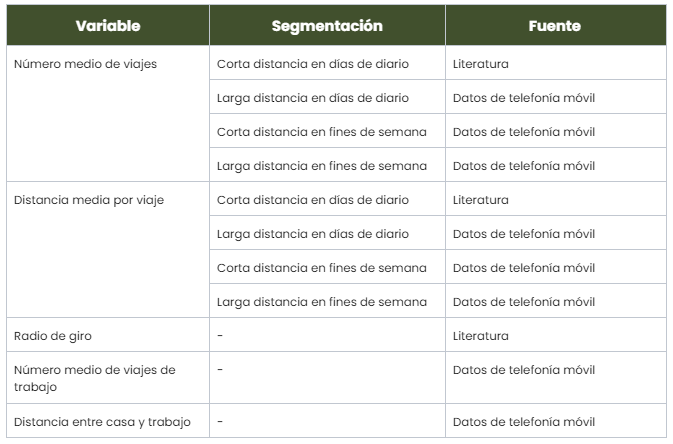The image size is (673, 444).
Task: Select the dash cell in Radio de giro row
Action: coord(220,336)
